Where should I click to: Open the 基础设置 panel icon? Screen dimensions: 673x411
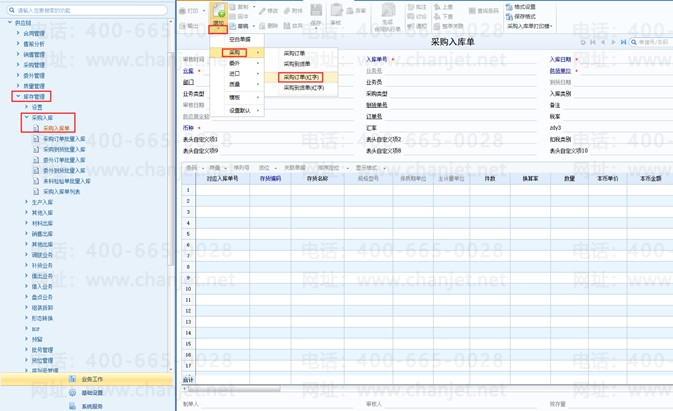73,393
